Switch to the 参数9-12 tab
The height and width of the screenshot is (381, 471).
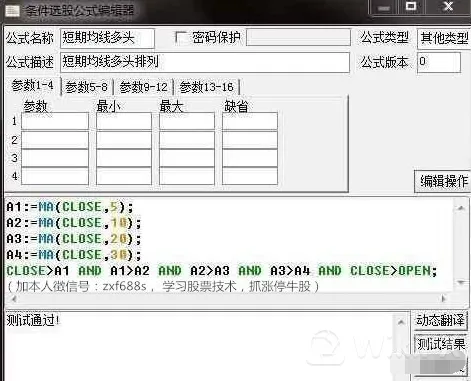(x=143, y=87)
